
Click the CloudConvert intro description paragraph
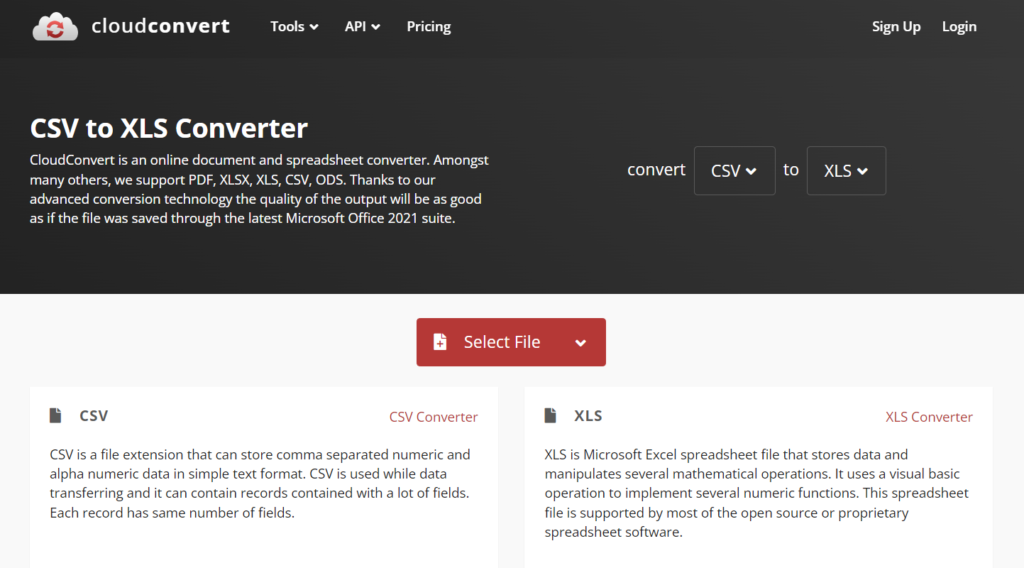point(259,189)
